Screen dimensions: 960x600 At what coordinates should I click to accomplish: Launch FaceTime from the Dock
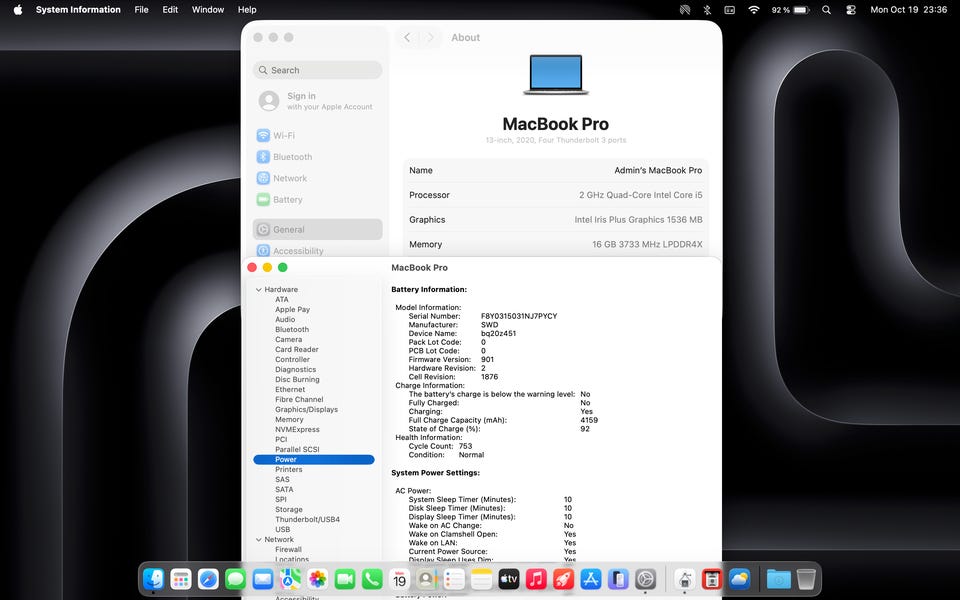tap(345, 579)
